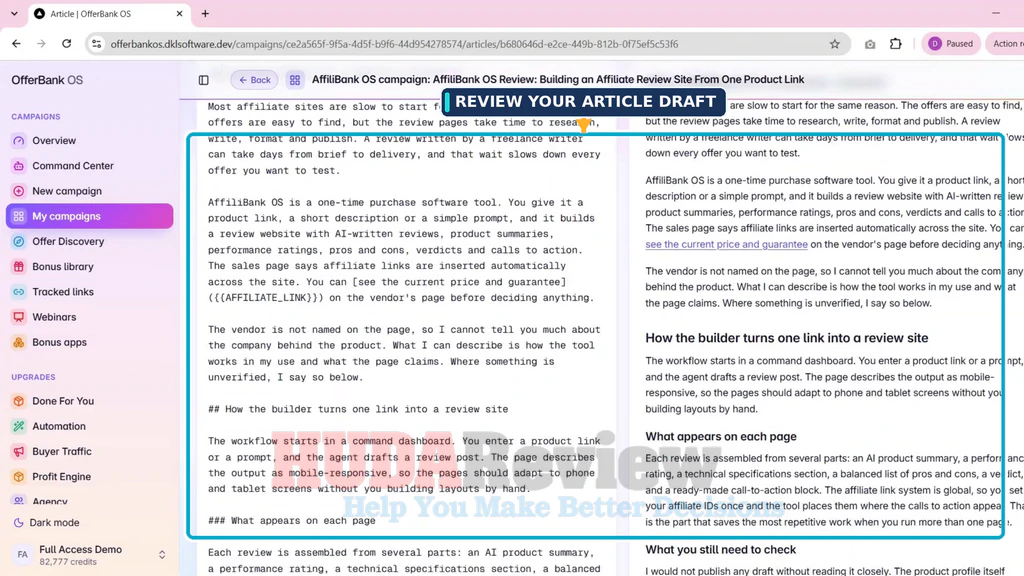Image resolution: width=1024 pixels, height=576 pixels.
Task: Open Offer Discovery compass icon
Action: (x=18, y=242)
